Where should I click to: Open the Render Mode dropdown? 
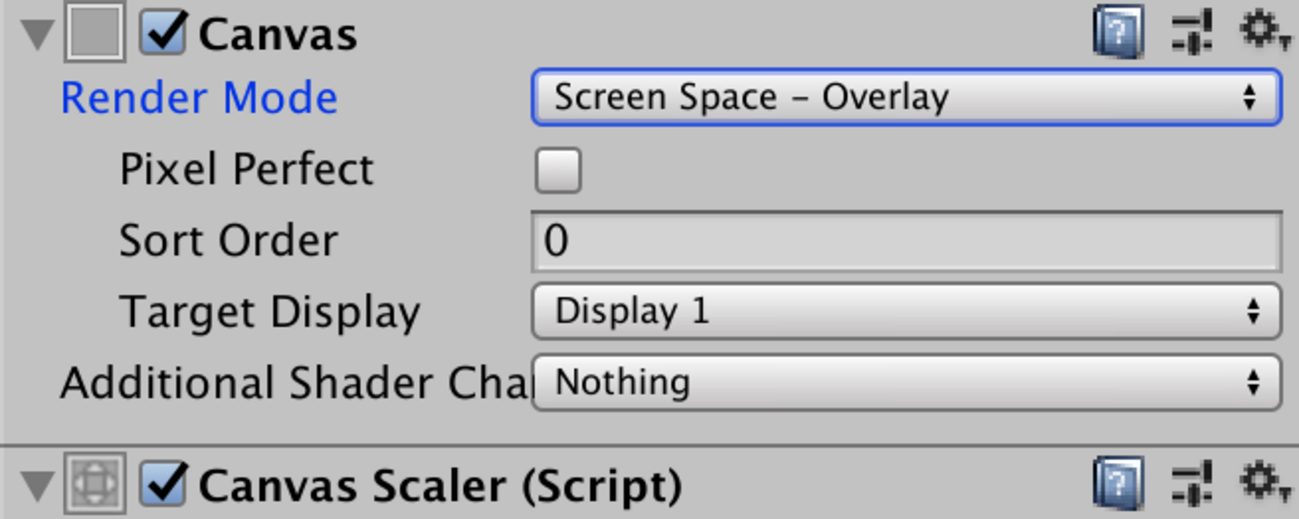[x=905, y=98]
